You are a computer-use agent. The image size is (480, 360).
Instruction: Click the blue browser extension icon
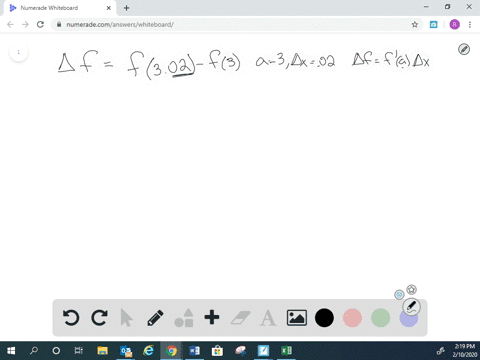pos(433,24)
